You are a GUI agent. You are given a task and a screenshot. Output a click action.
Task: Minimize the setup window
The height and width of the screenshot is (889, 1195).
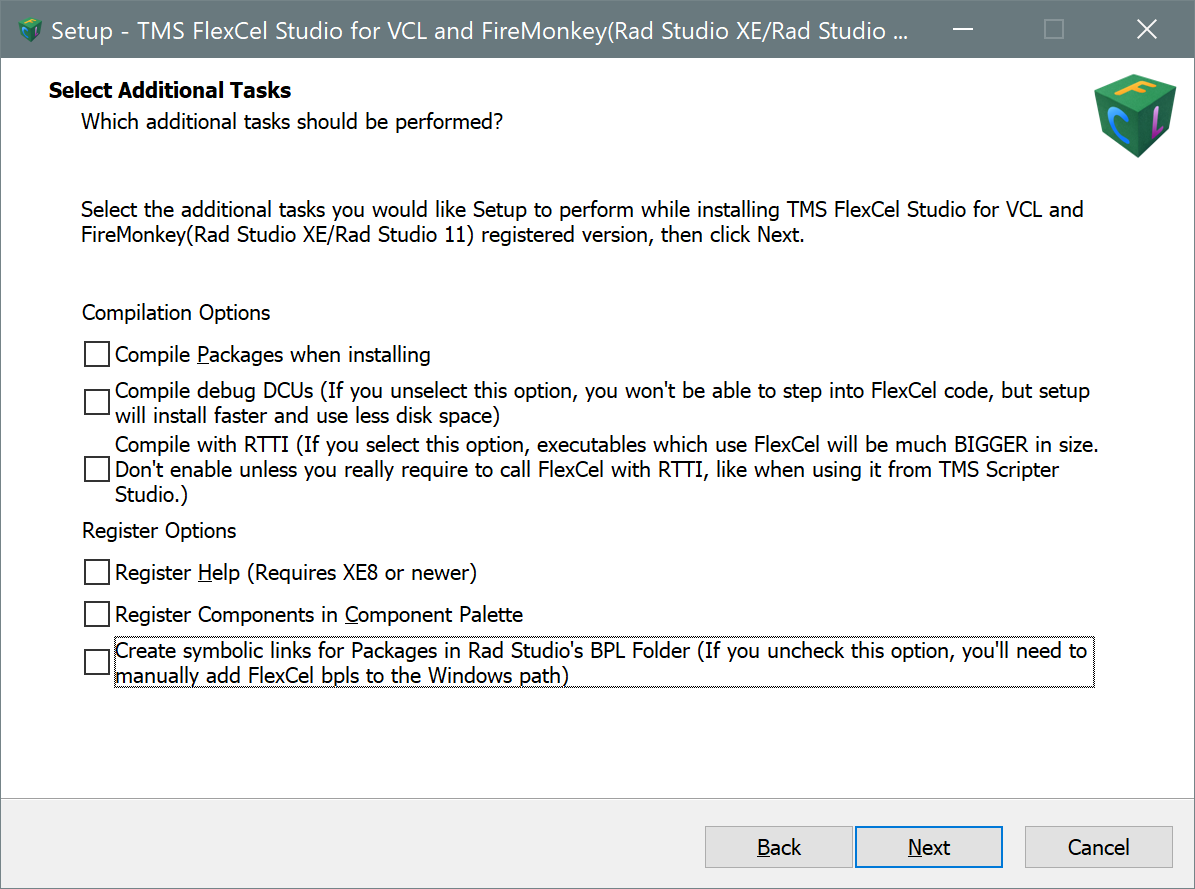962,29
